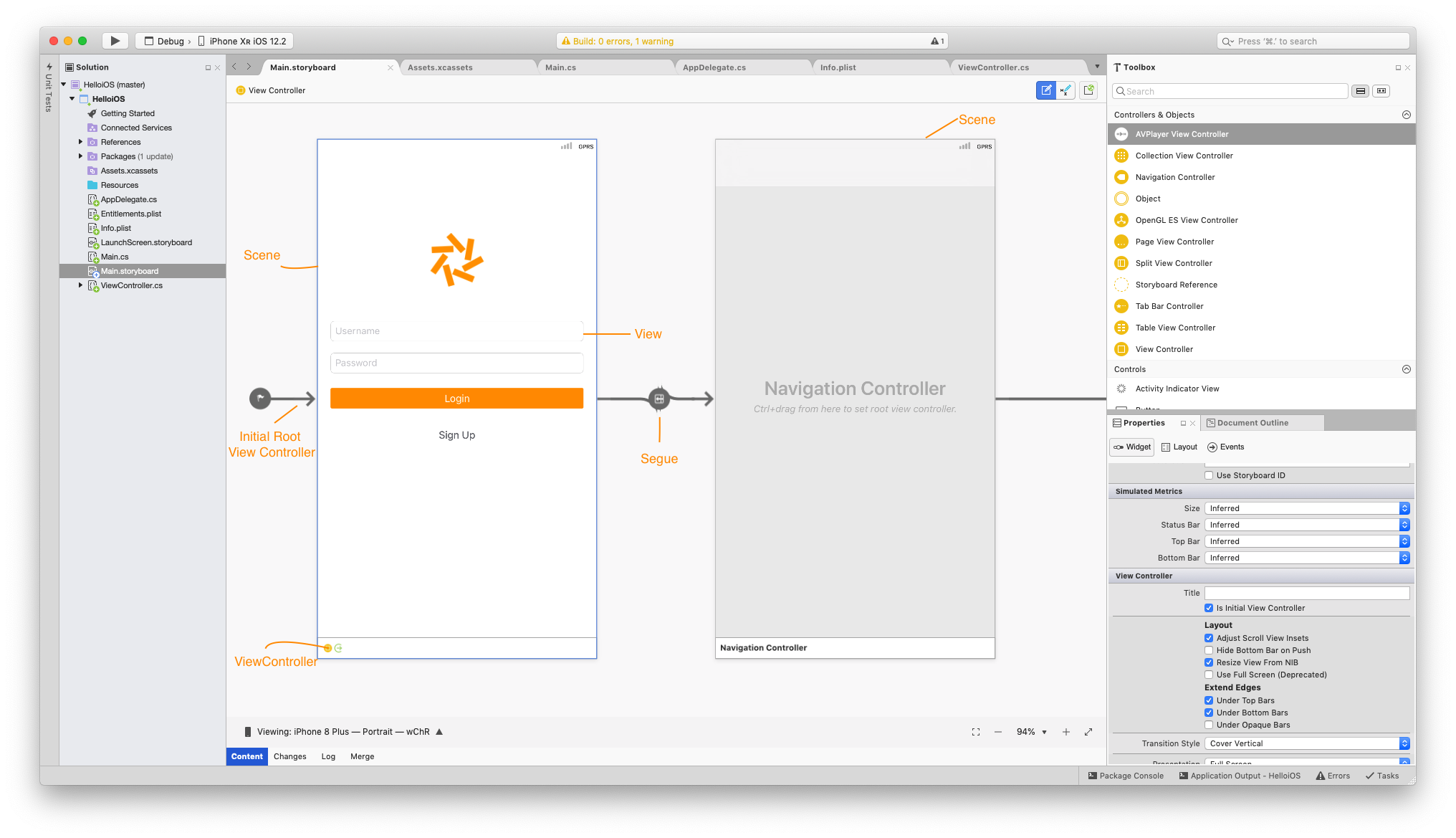Image resolution: width=1456 pixels, height=838 pixels.
Task: Click the Page View Controller icon
Action: tap(1122, 241)
